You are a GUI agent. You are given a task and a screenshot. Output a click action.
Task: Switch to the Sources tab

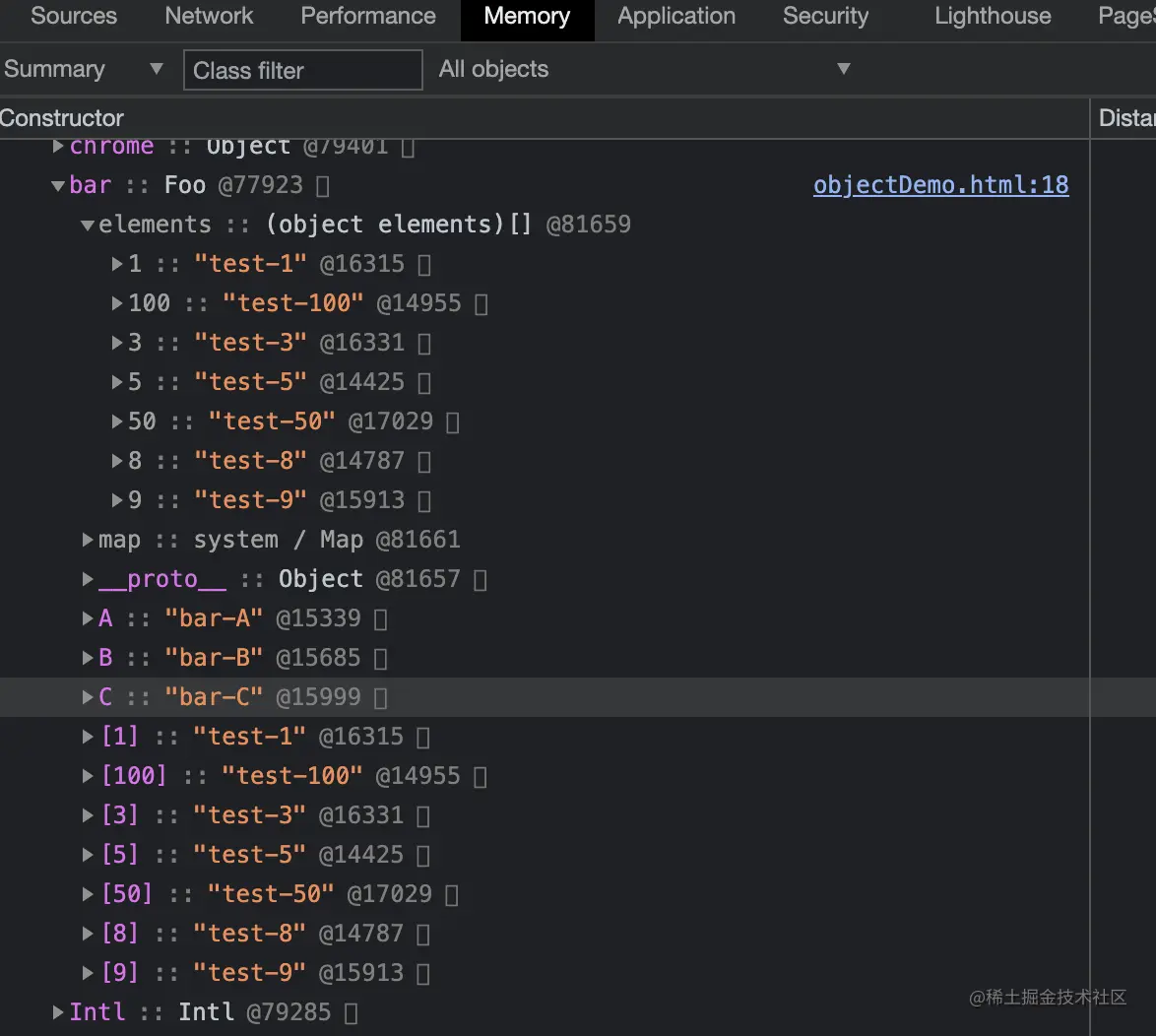(74, 16)
